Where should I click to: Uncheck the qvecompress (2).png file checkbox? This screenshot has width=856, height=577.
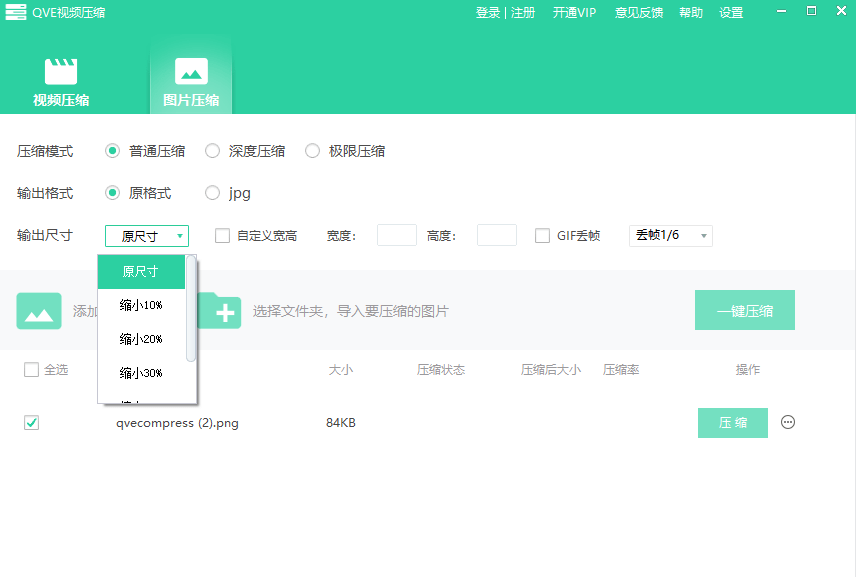tap(31, 423)
